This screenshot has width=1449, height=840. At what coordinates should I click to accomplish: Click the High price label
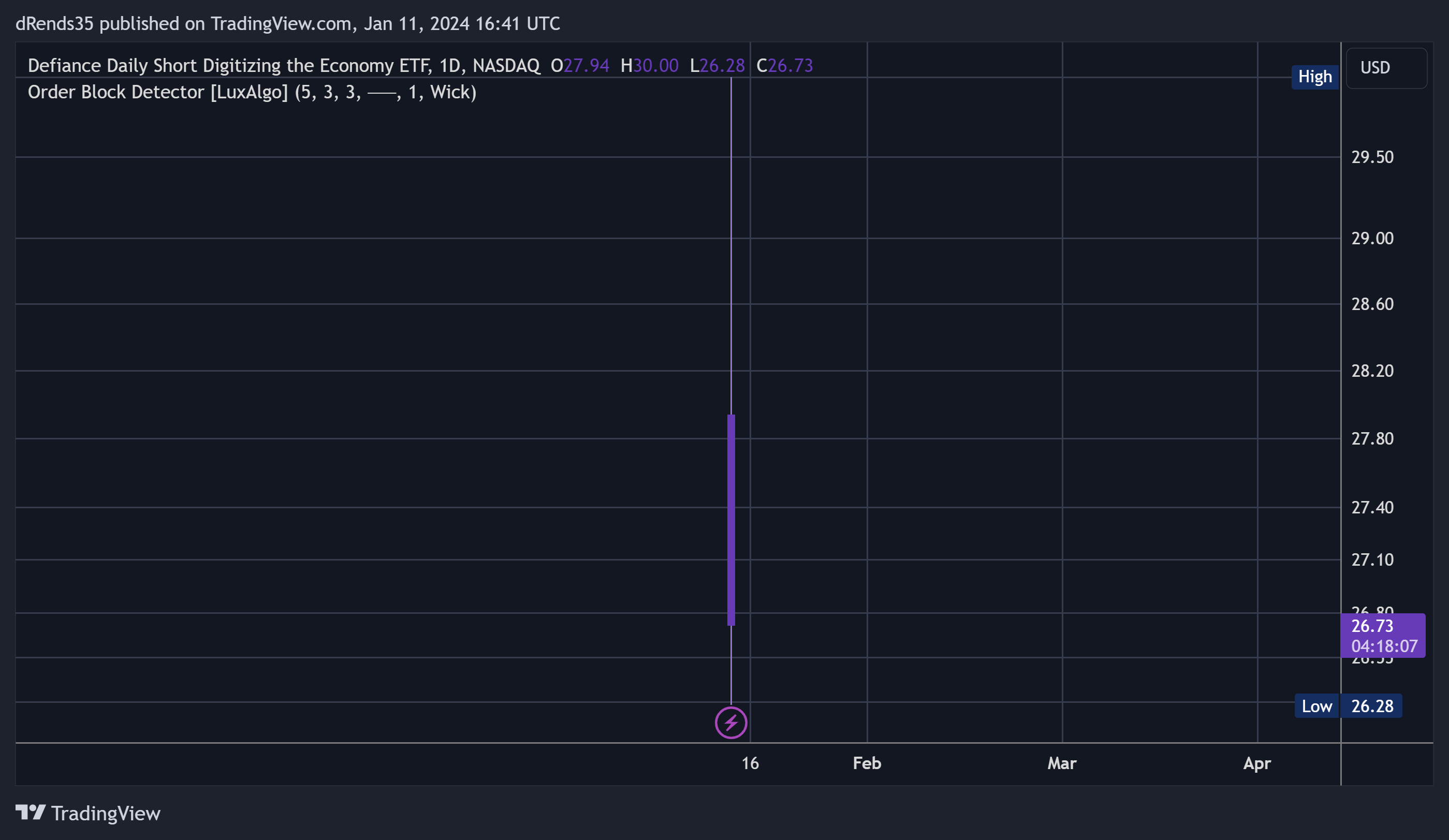(1314, 77)
